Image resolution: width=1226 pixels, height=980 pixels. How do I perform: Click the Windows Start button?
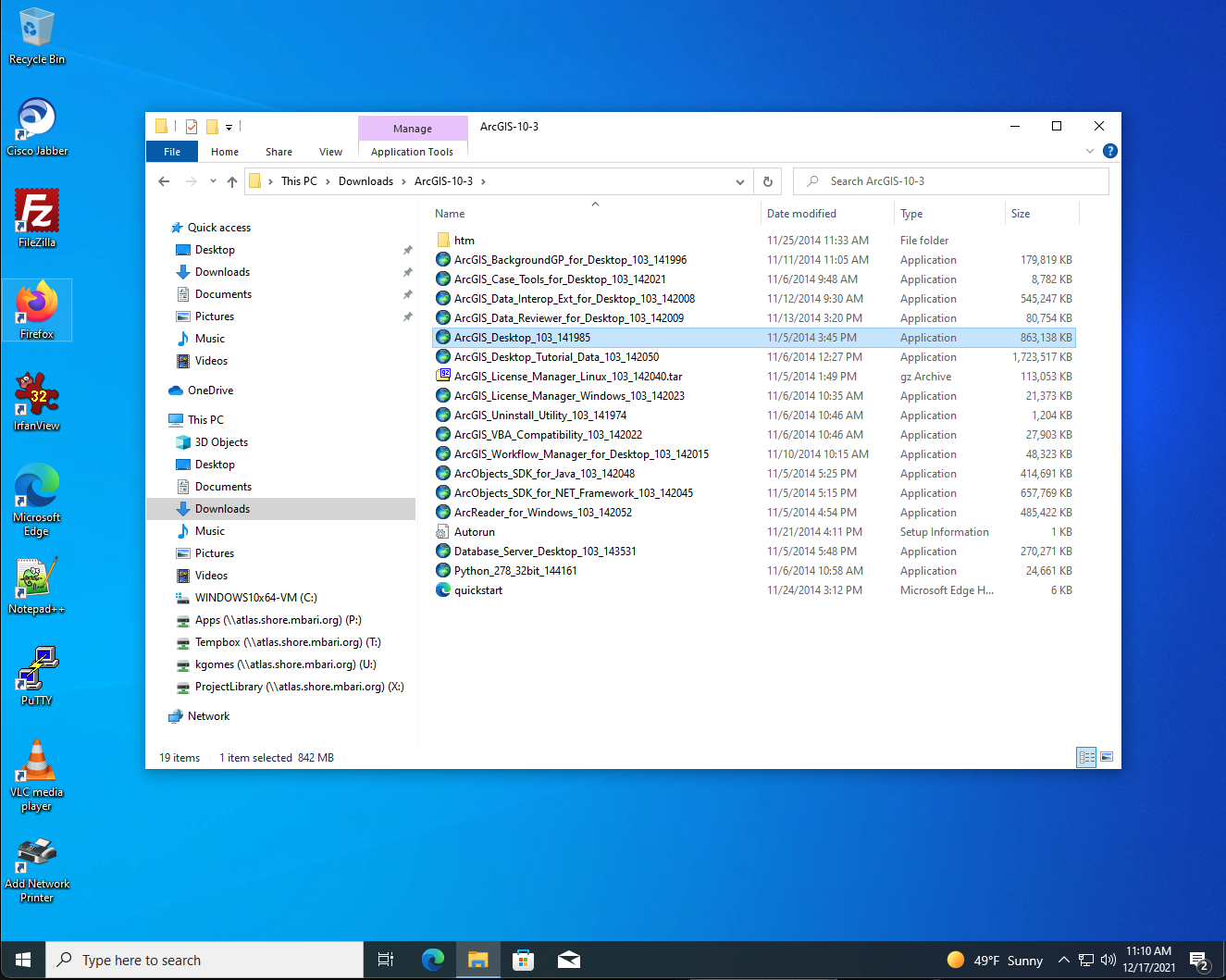coord(23,961)
